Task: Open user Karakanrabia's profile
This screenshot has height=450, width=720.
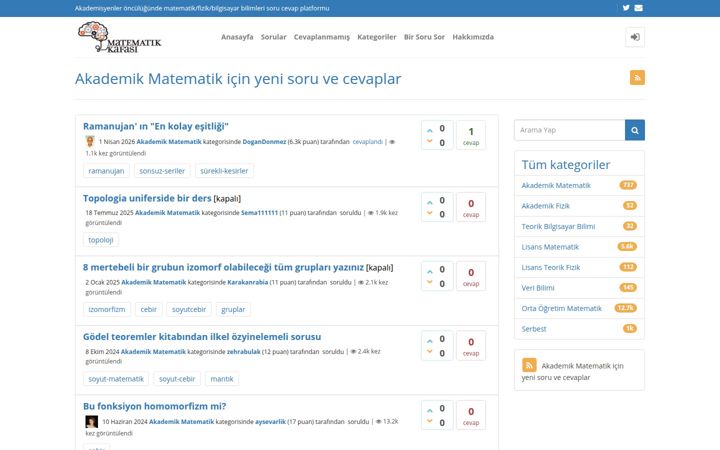Action: click(248, 282)
